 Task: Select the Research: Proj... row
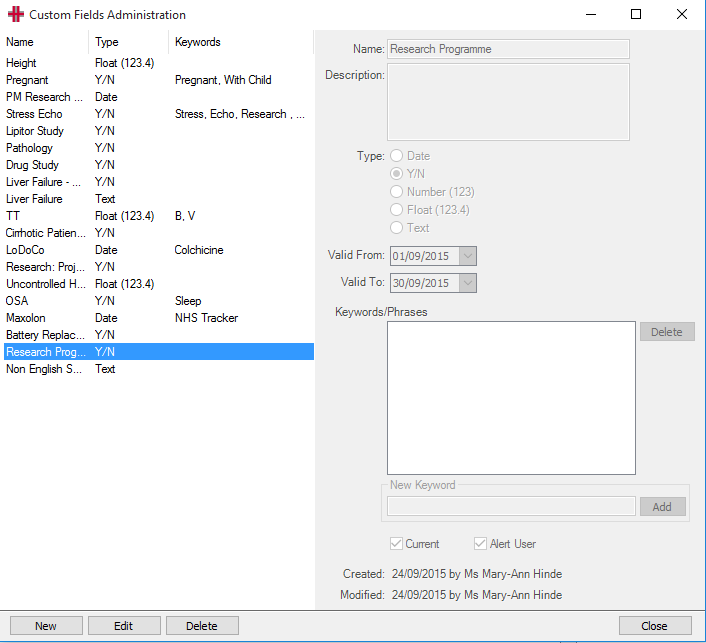point(159,267)
